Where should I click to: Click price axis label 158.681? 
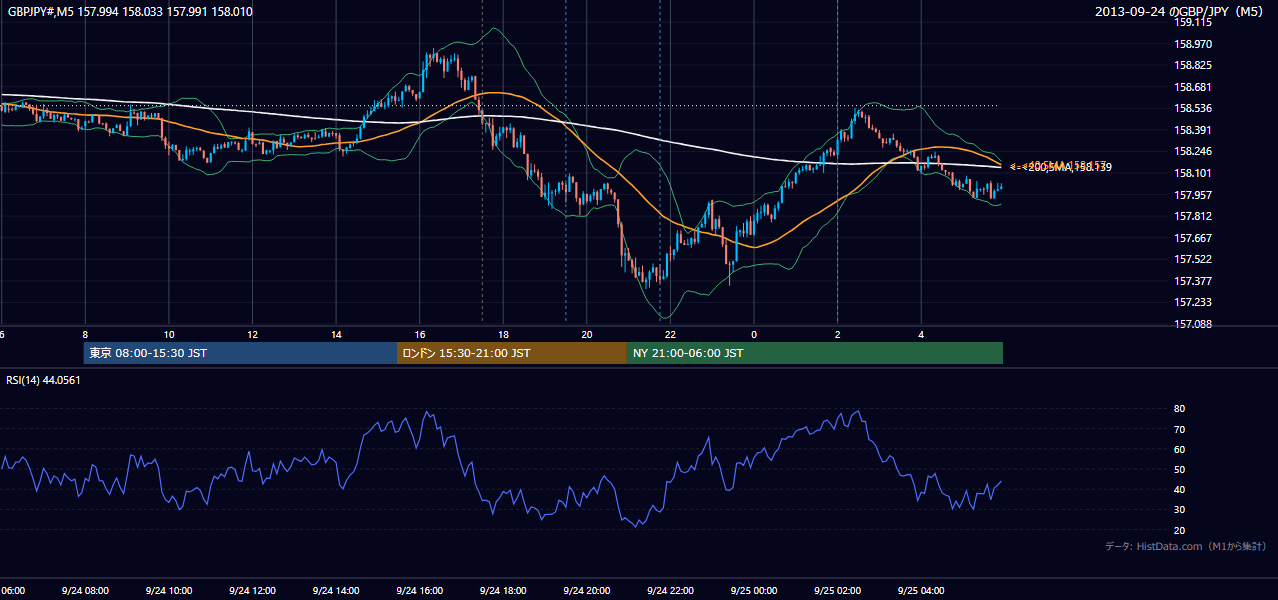click(1194, 87)
